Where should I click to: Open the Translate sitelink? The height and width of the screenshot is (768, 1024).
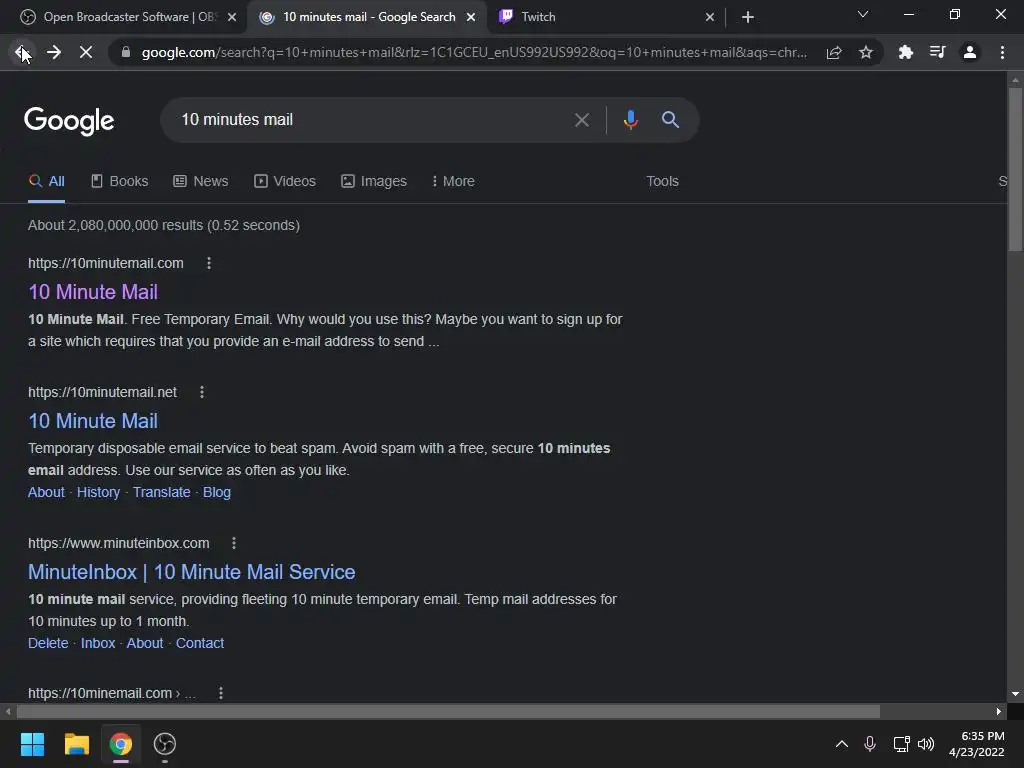(161, 492)
